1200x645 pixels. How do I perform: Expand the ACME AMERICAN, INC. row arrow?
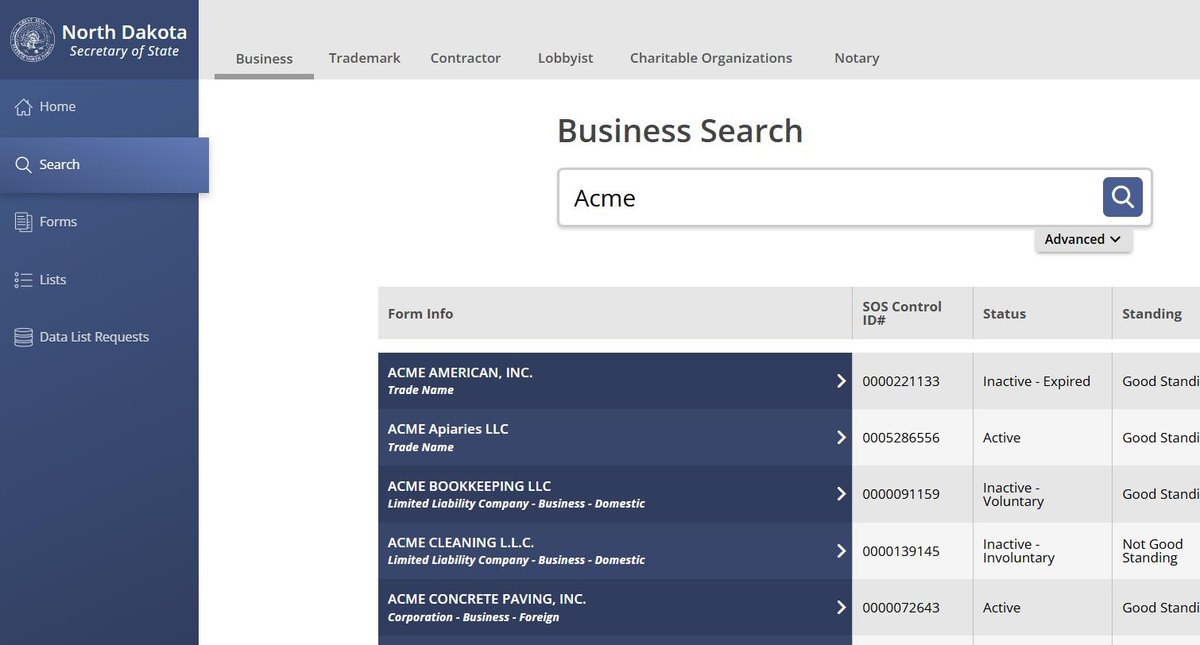pyautogui.click(x=841, y=381)
